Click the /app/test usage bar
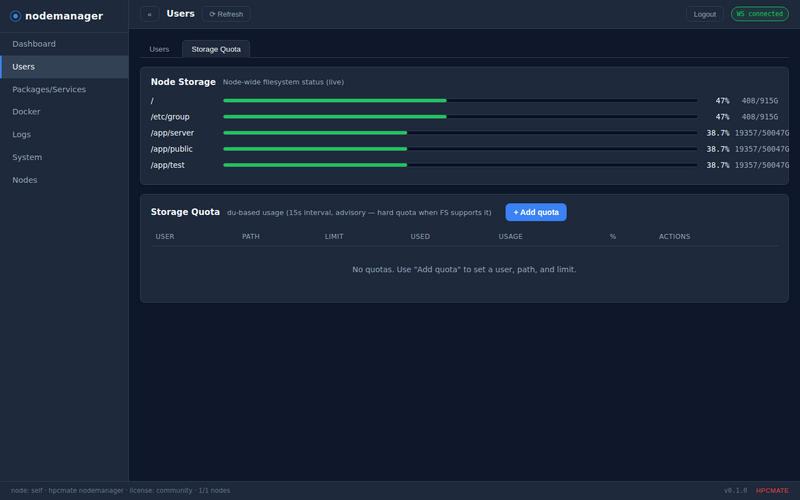The width and height of the screenshot is (800, 500). (460, 165)
